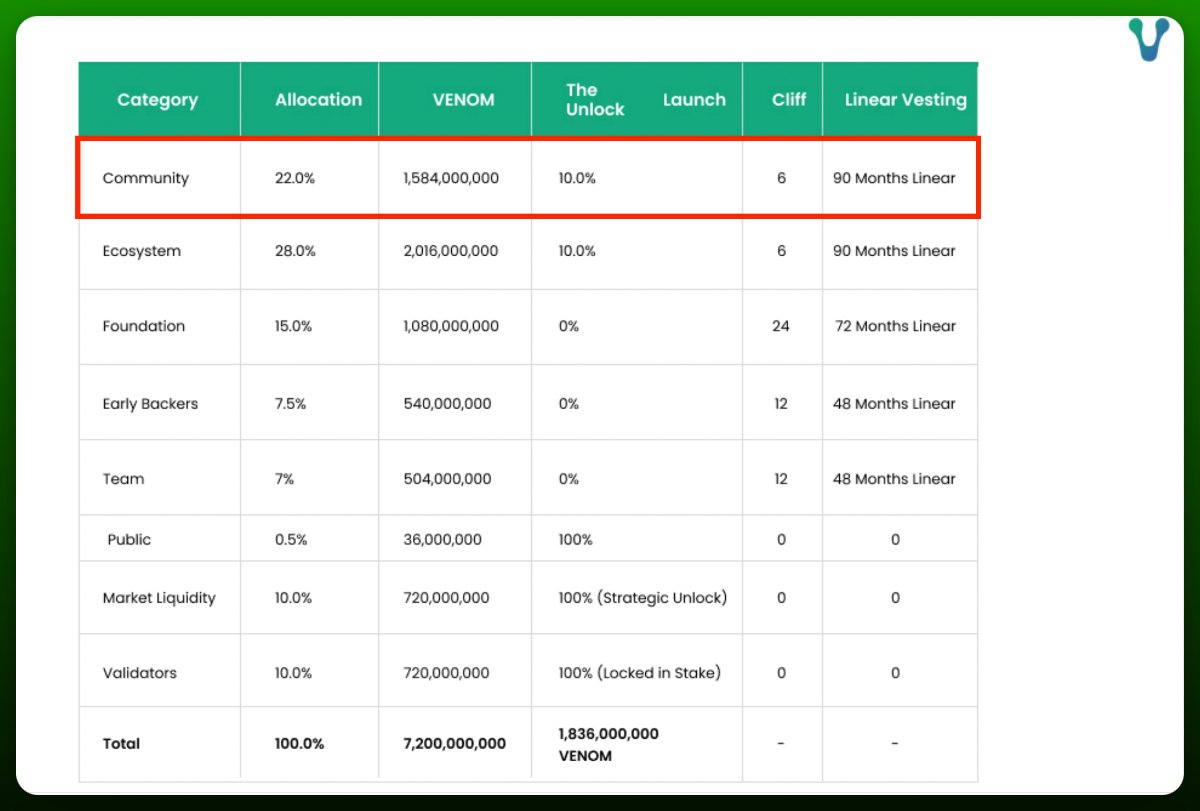Click Market Liquidity's 10.0% allocation

coord(294,598)
